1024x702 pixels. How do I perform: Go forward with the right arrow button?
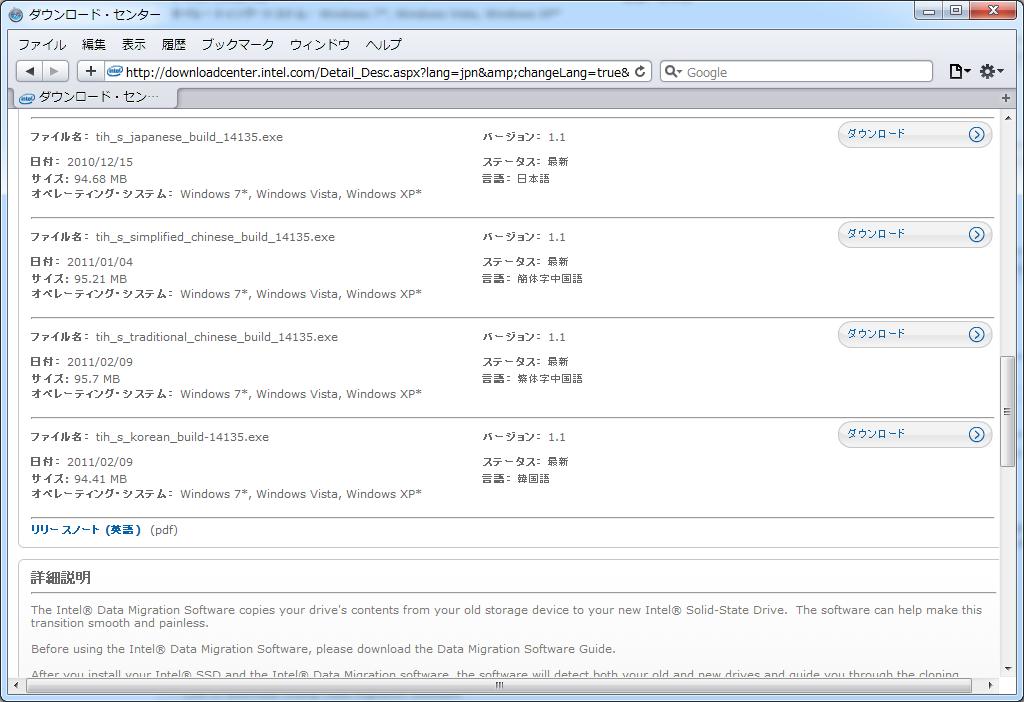tap(56, 71)
